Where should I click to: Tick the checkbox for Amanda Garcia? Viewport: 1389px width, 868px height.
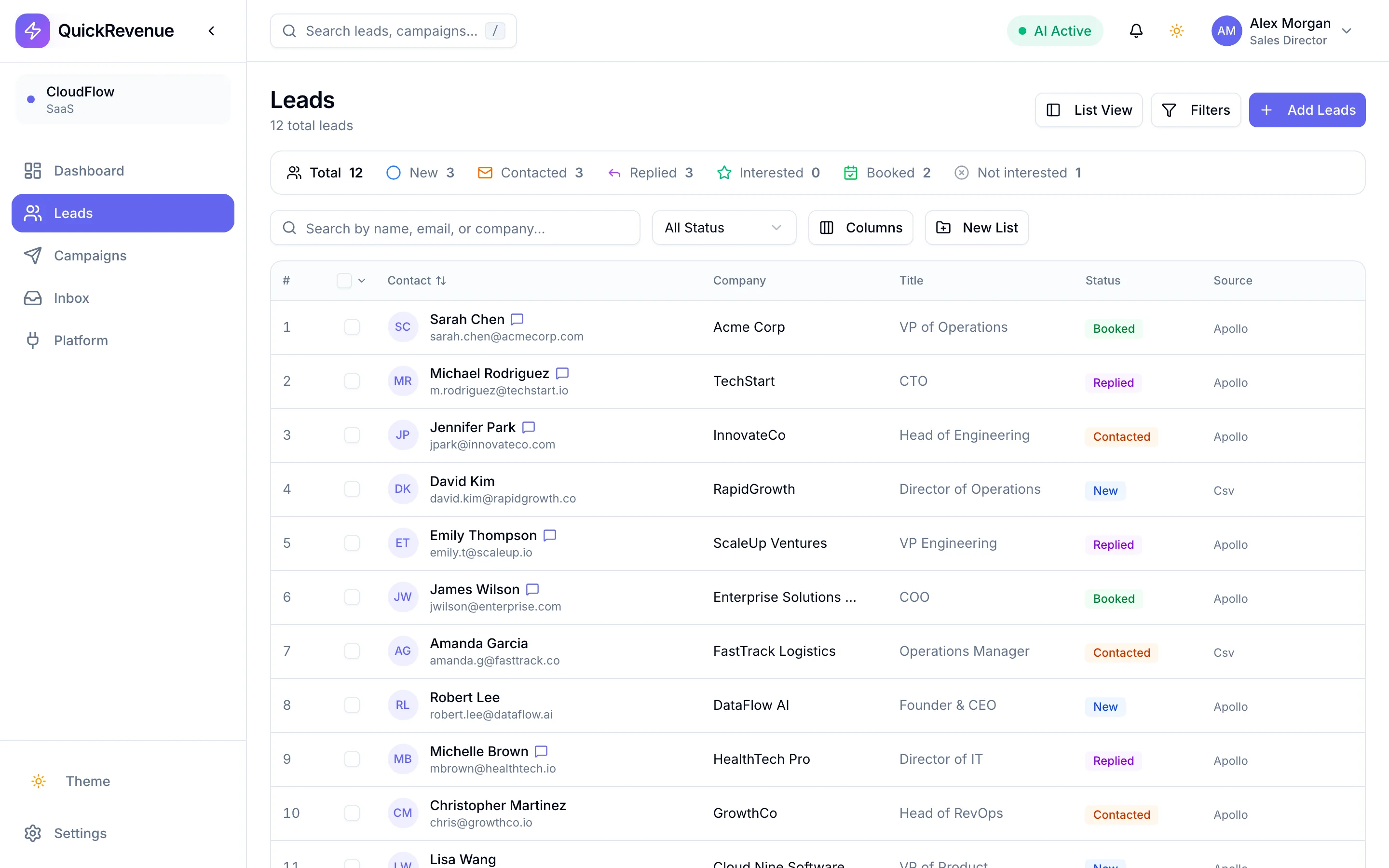coord(352,651)
